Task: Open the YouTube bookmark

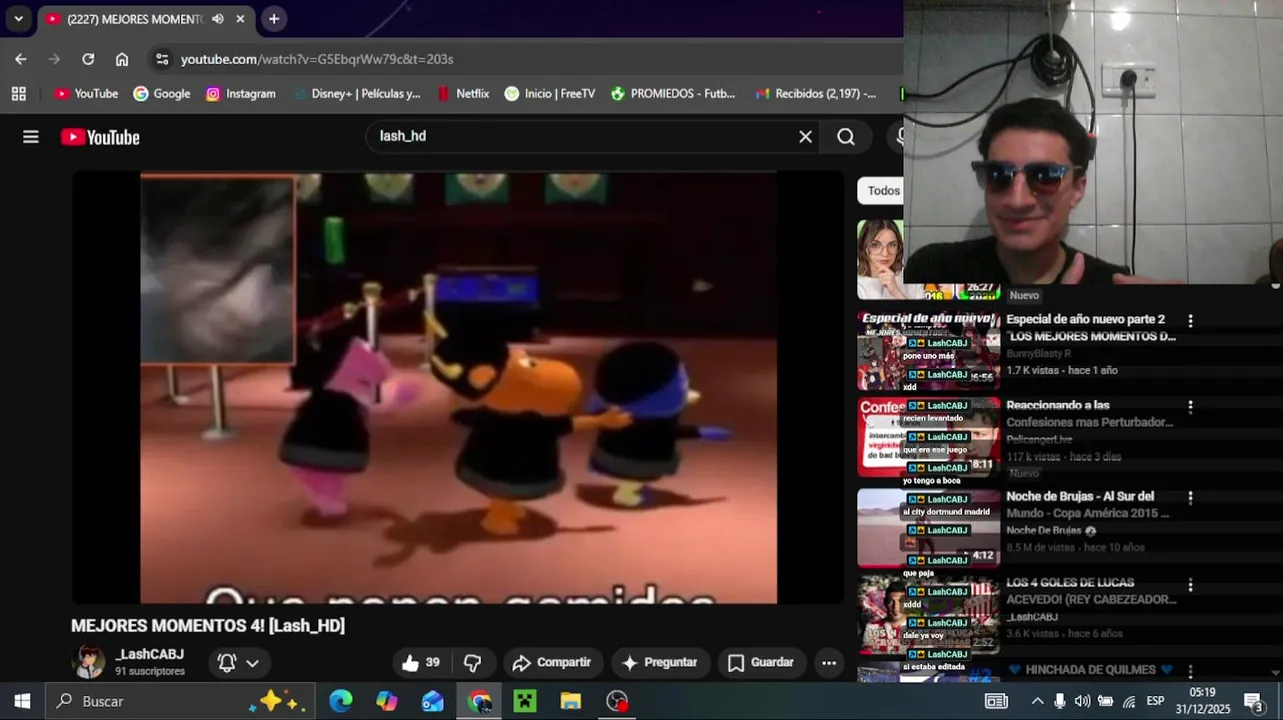Action: pos(86,93)
